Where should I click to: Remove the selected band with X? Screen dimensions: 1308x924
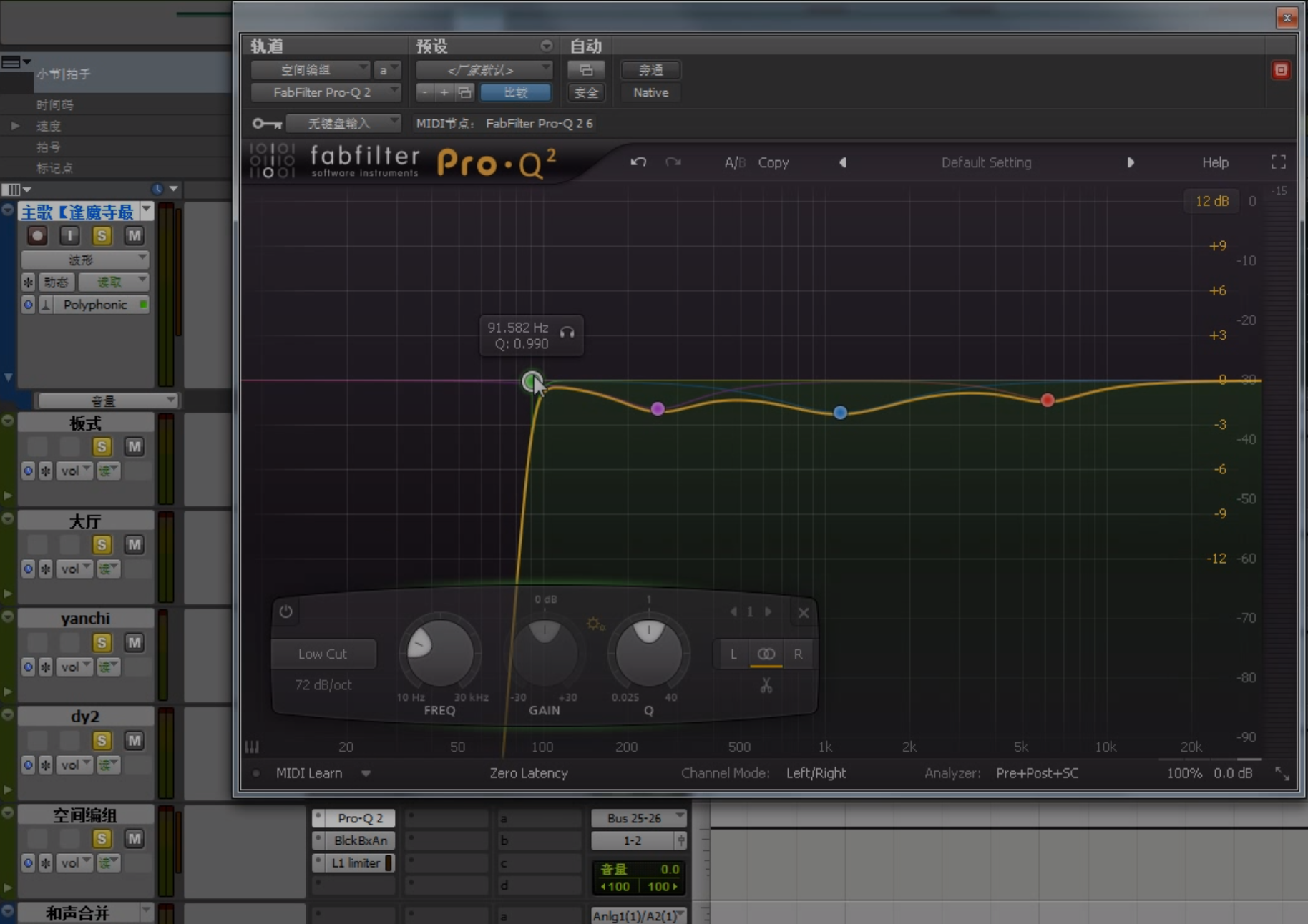[x=803, y=612]
